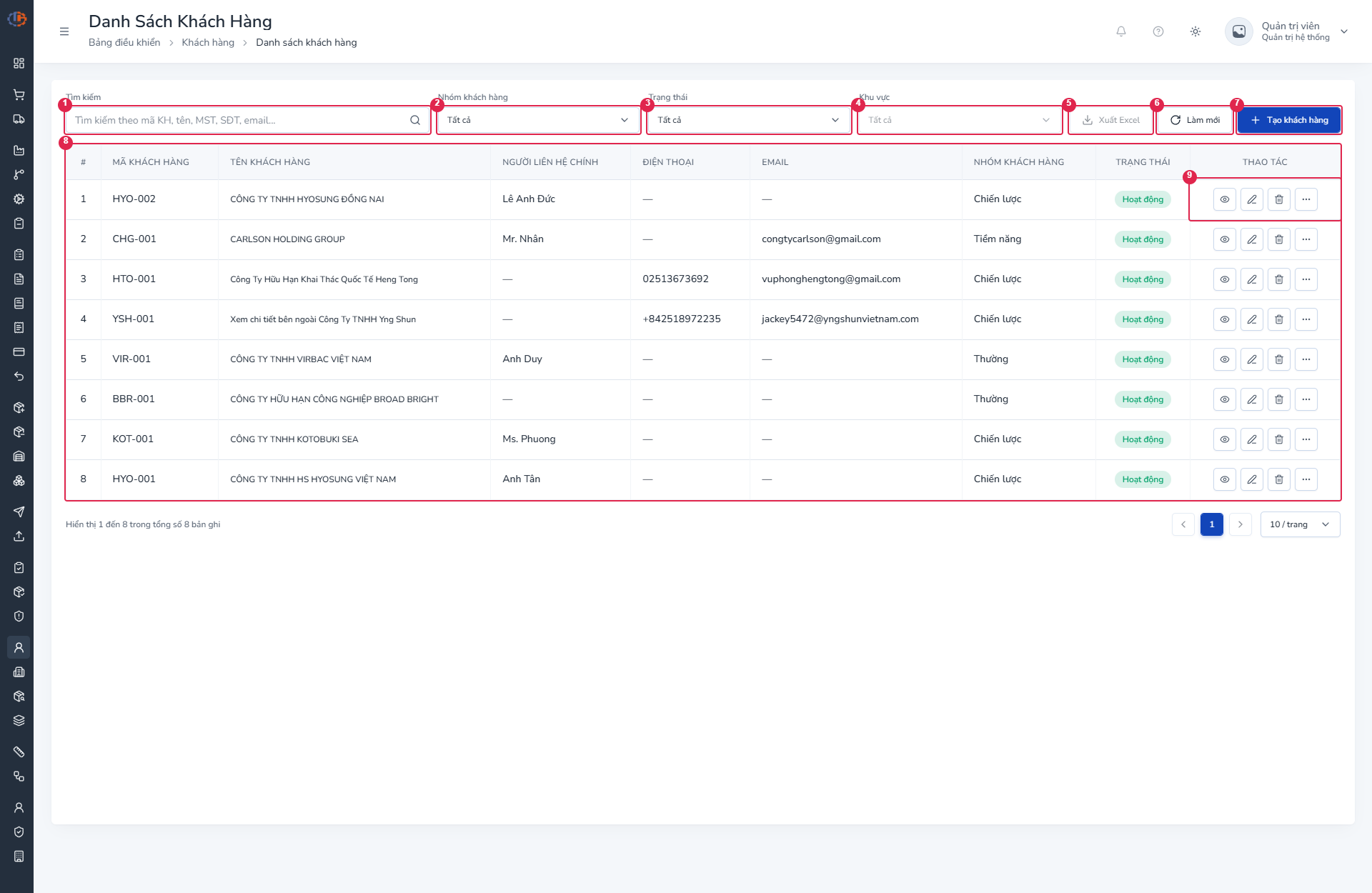This screenshot has width=1372, height=893.
Task: Go to next page arrow
Action: tap(1241, 524)
